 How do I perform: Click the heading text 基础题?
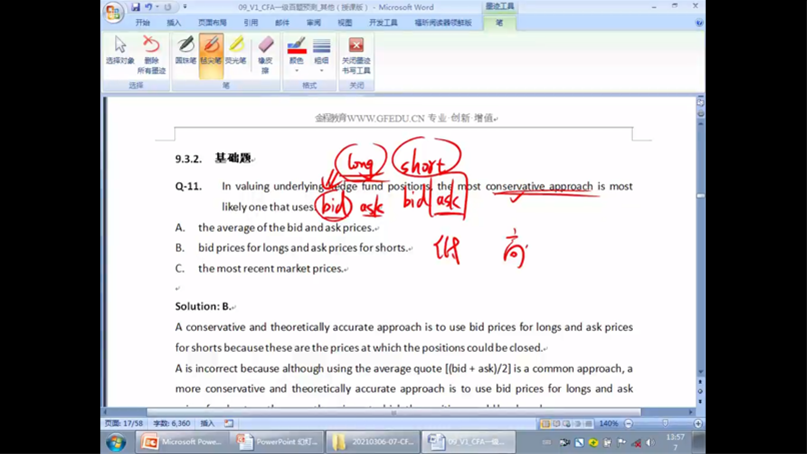click(x=233, y=158)
